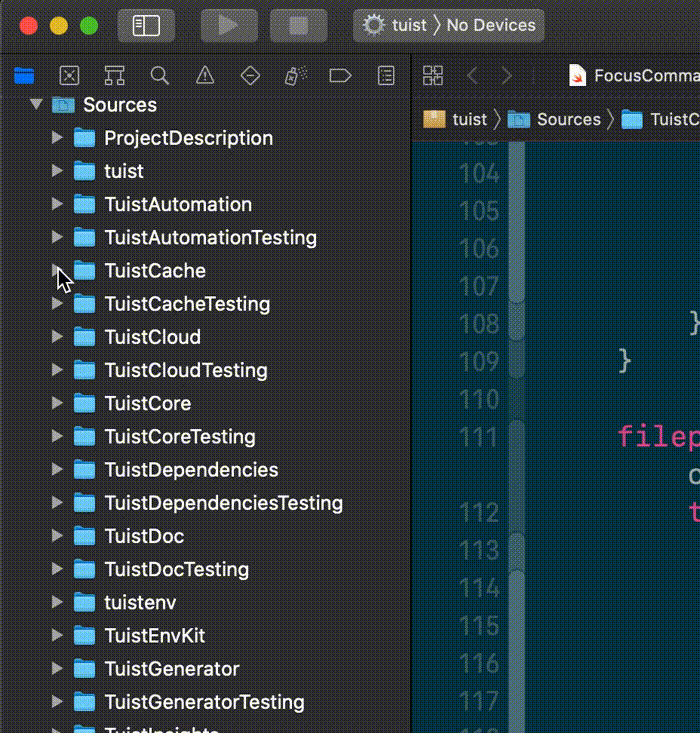Viewport: 700px width, 733px height.
Task: Select the FocusCommand file tab
Action: (634, 75)
